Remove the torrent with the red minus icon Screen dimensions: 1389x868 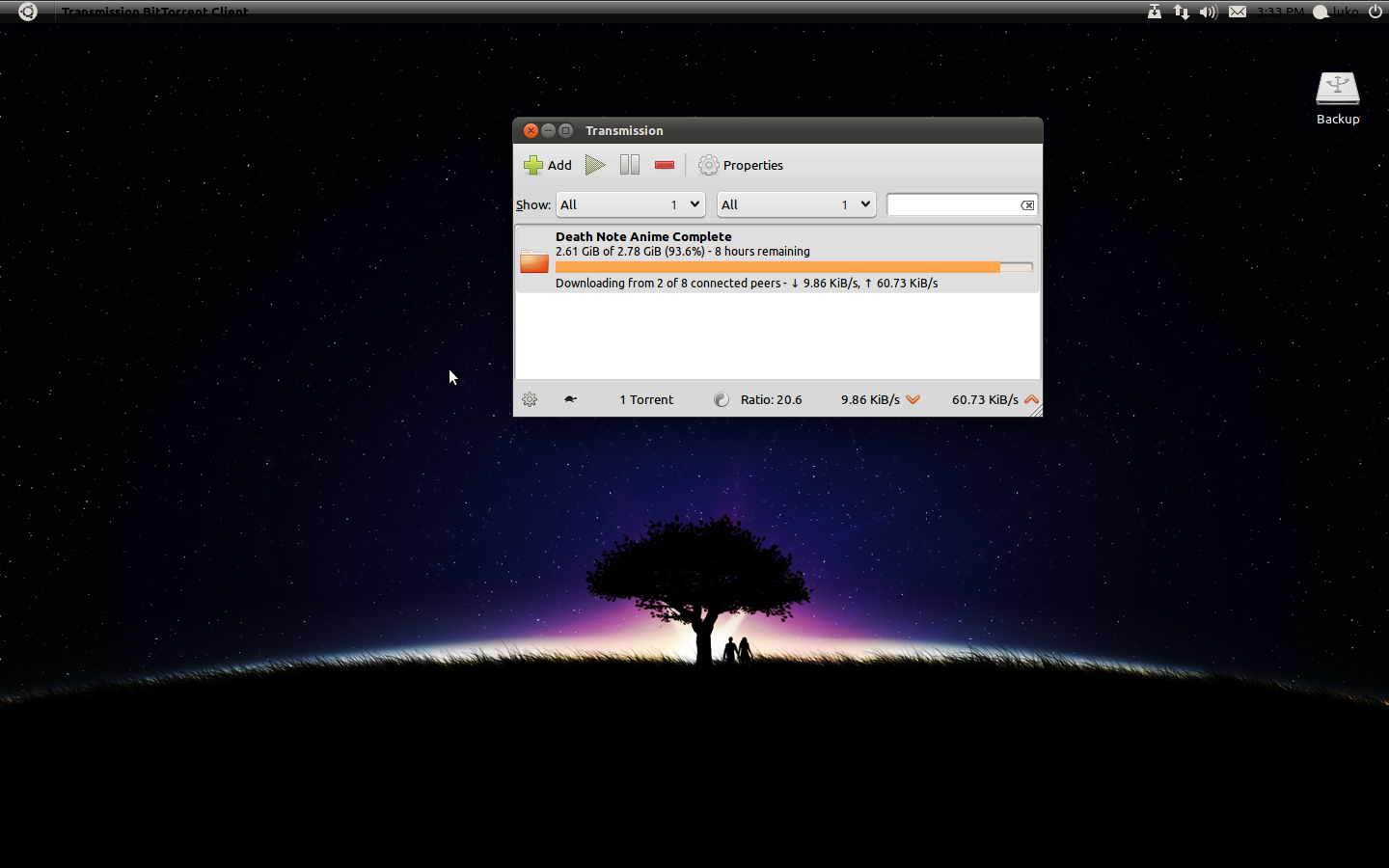665,165
